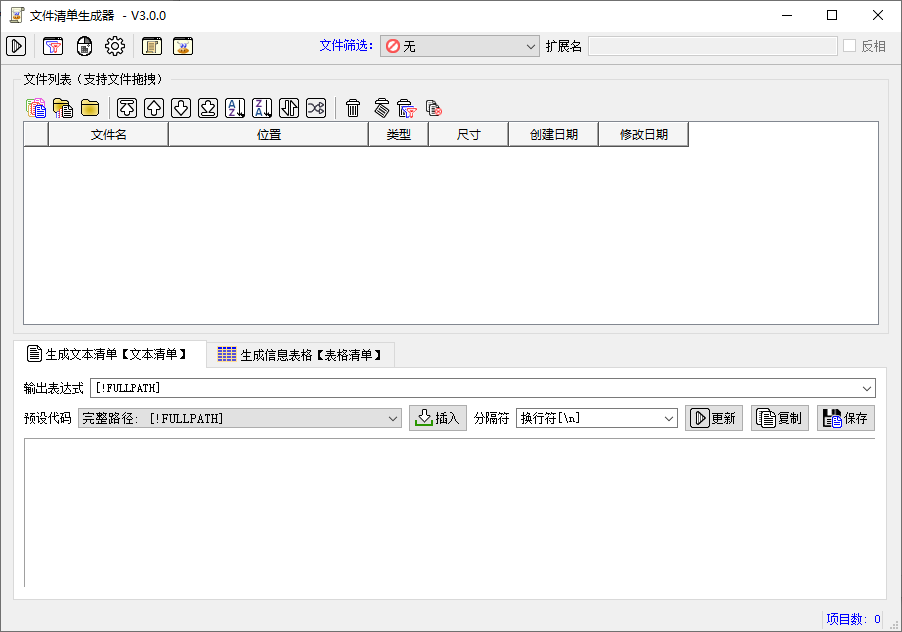Select the 生成文本清单 tab
Screen dimensions: 902x632
click(108, 354)
